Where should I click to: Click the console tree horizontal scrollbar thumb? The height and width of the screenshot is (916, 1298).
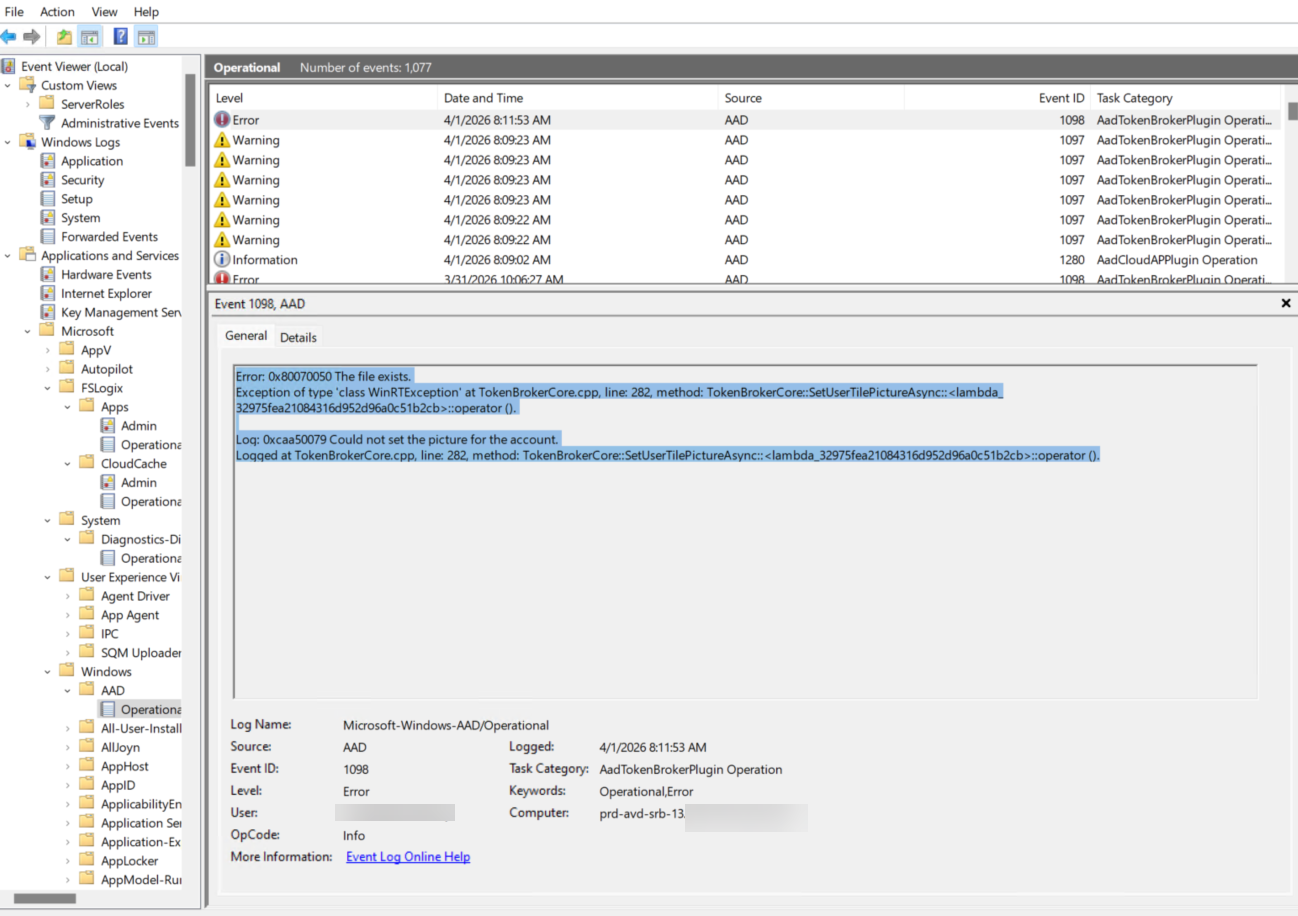coord(45,899)
